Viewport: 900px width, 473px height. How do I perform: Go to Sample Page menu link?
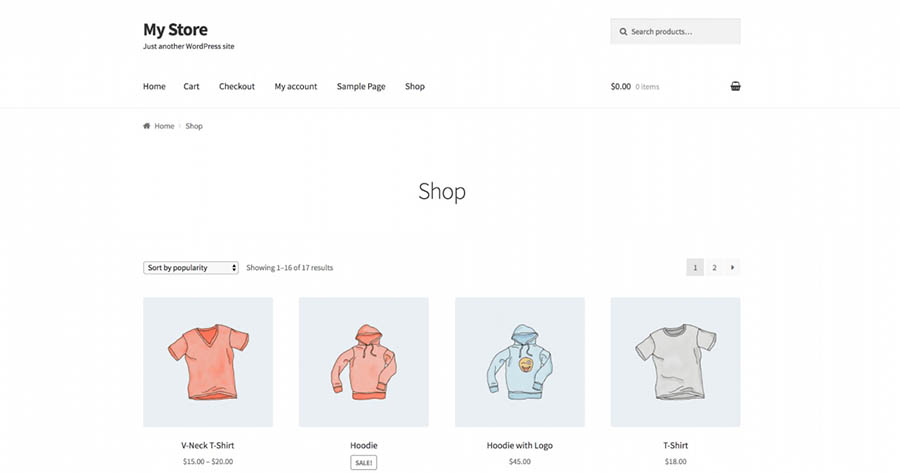tap(361, 86)
